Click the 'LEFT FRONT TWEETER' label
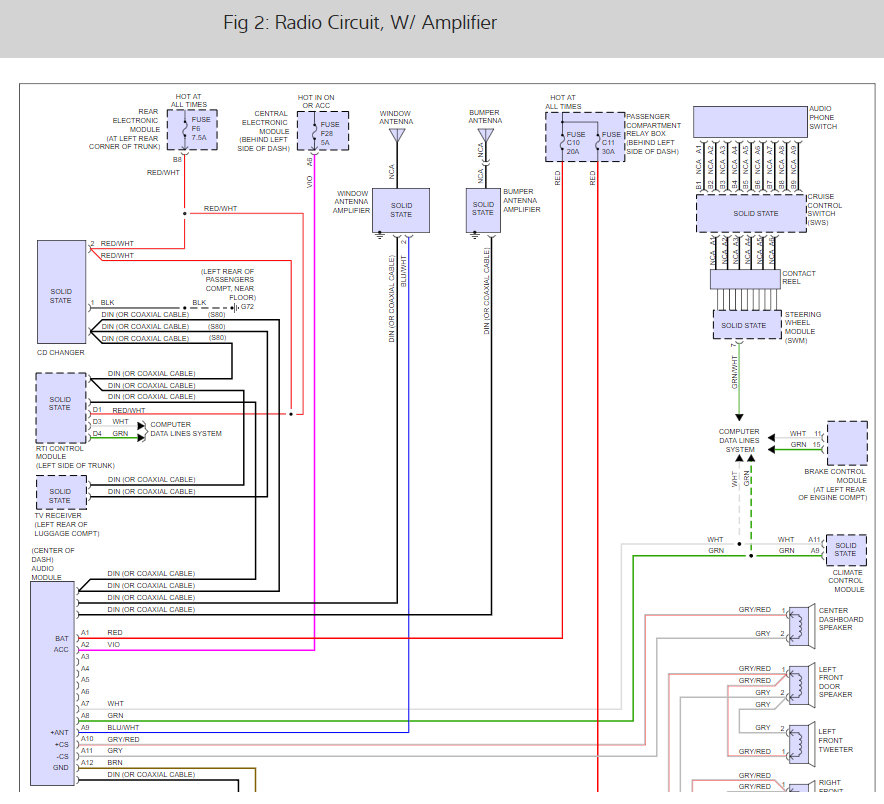The height and width of the screenshot is (804, 884). click(x=836, y=740)
